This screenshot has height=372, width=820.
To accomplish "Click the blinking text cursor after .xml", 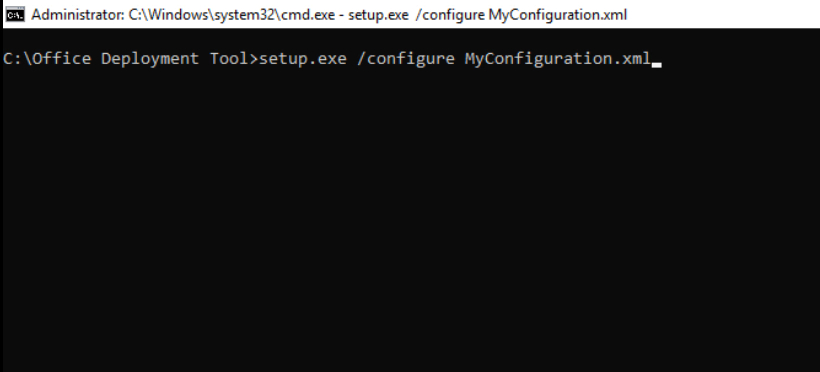I will click(x=656, y=65).
